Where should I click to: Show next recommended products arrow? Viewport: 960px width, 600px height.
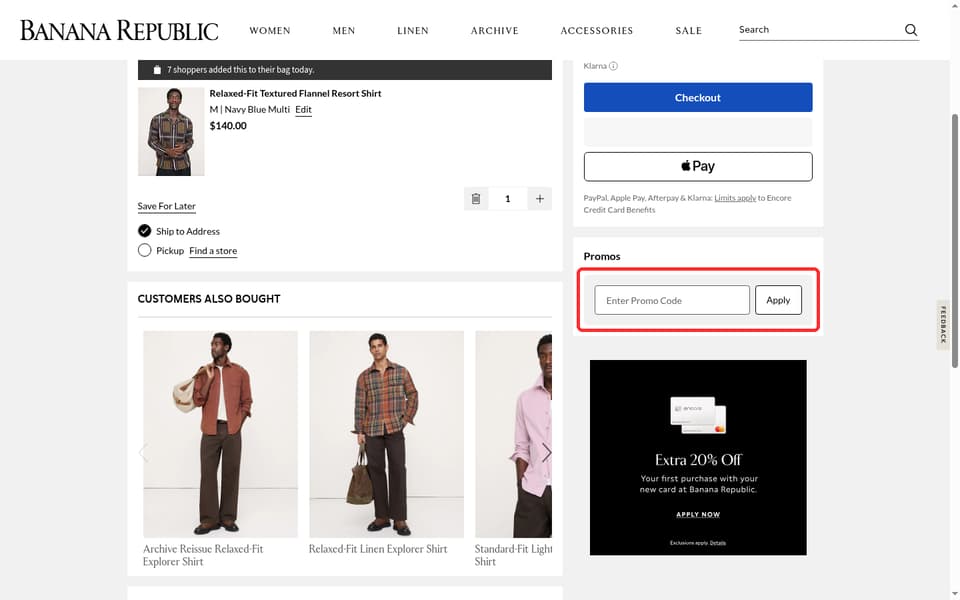click(546, 452)
